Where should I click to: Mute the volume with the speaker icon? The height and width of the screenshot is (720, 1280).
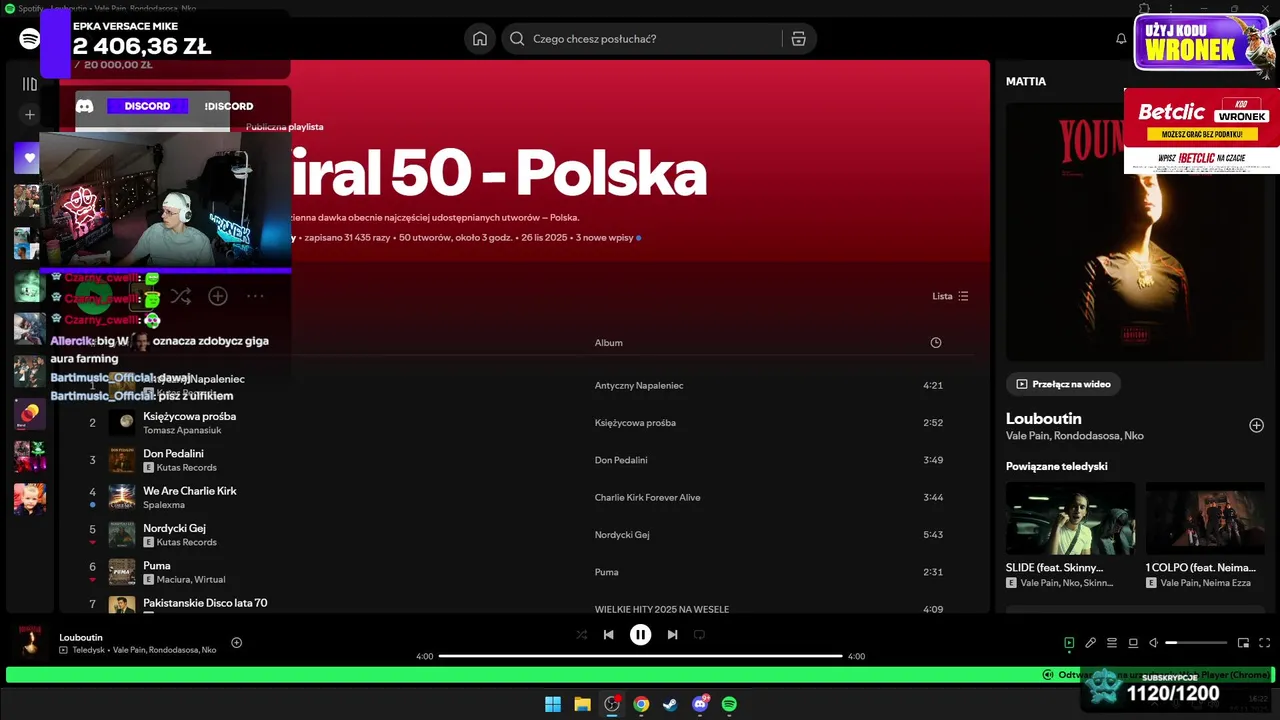pos(1153,643)
